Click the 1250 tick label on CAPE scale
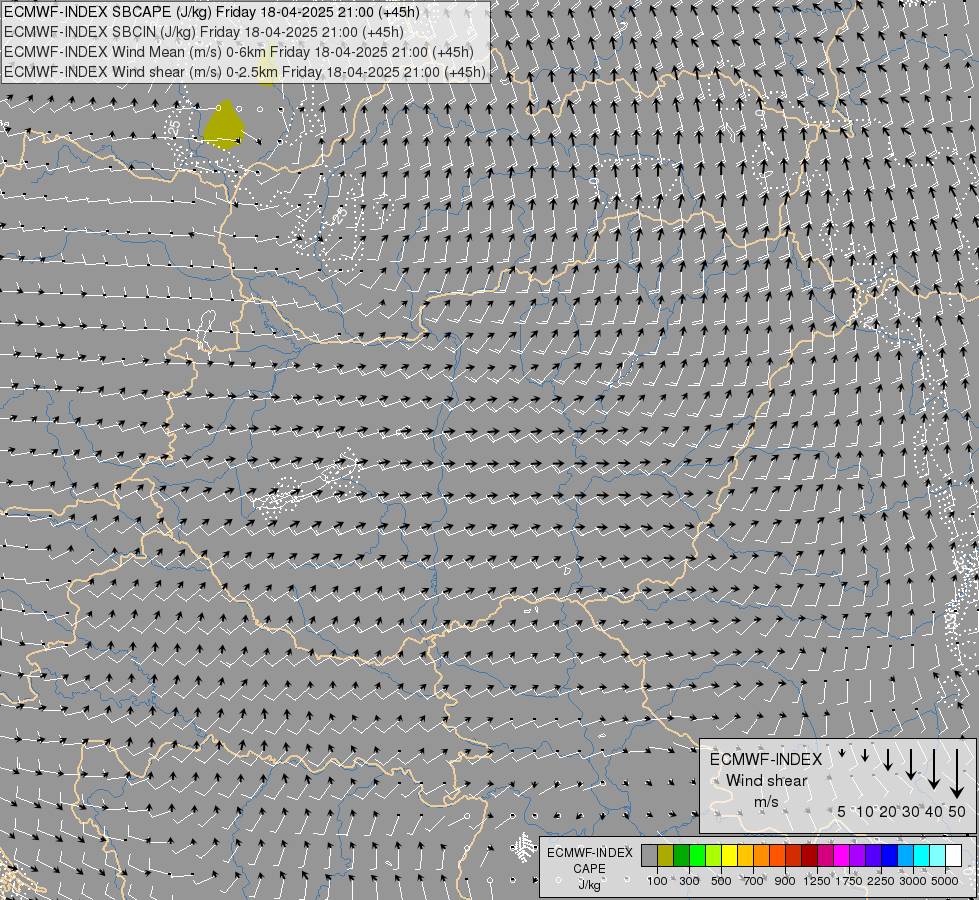The height and width of the screenshot is (900, 979). pos(817,881)
